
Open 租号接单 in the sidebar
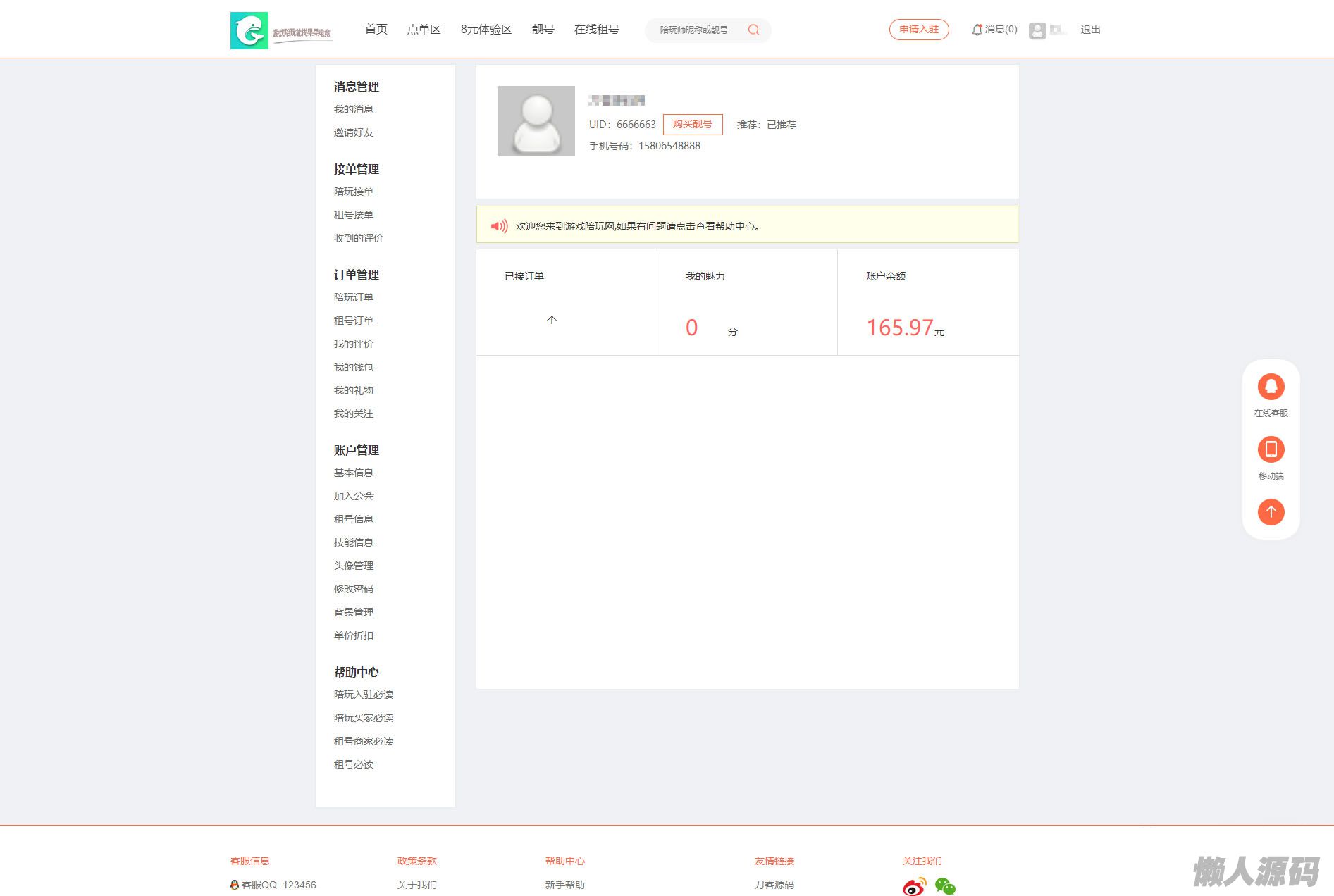coord(354,215)
